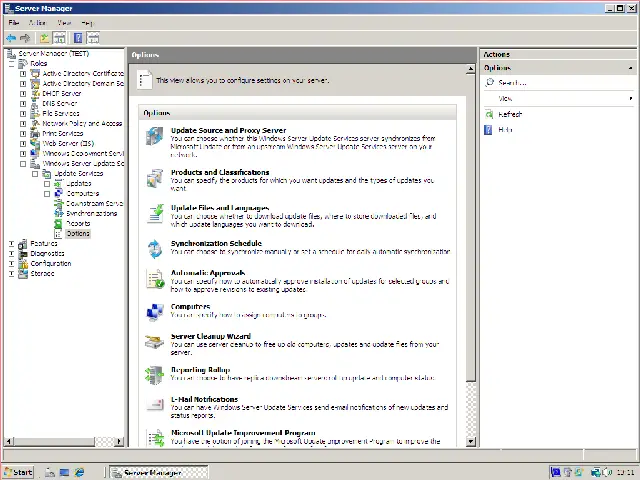Click the Server Manager taskbar button
Viewport: 640px width, 480px height.
(x=160, y=472)
